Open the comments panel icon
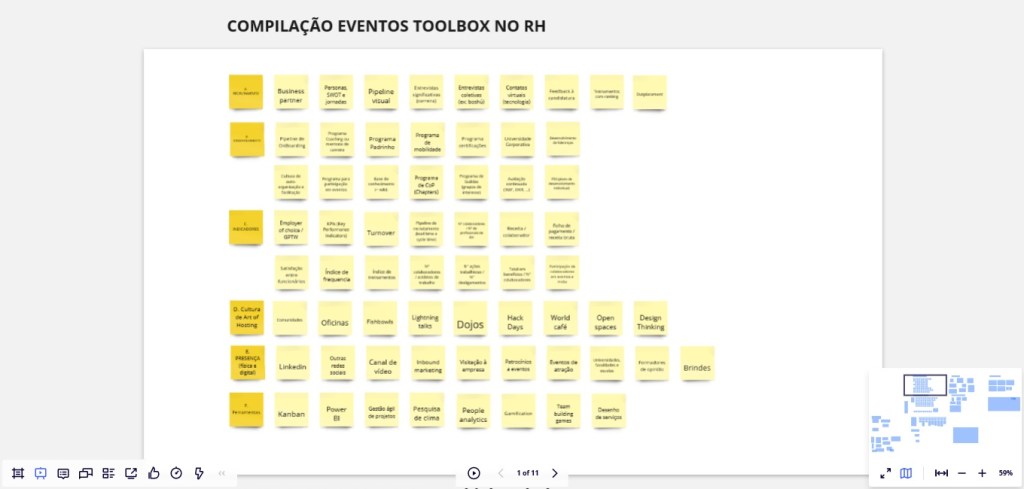 point(63,473)
